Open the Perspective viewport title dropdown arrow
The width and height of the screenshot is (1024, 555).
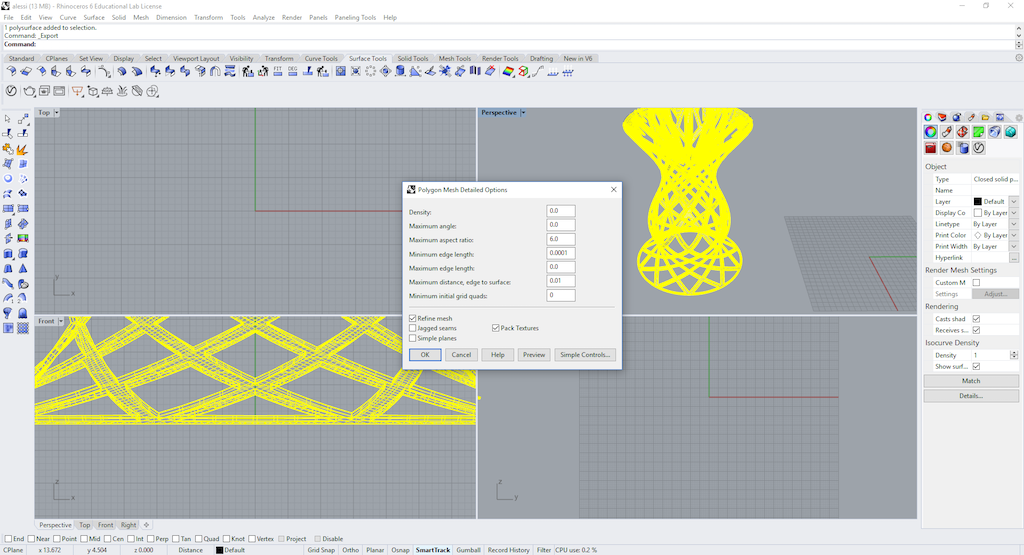(x=523, y=112)
